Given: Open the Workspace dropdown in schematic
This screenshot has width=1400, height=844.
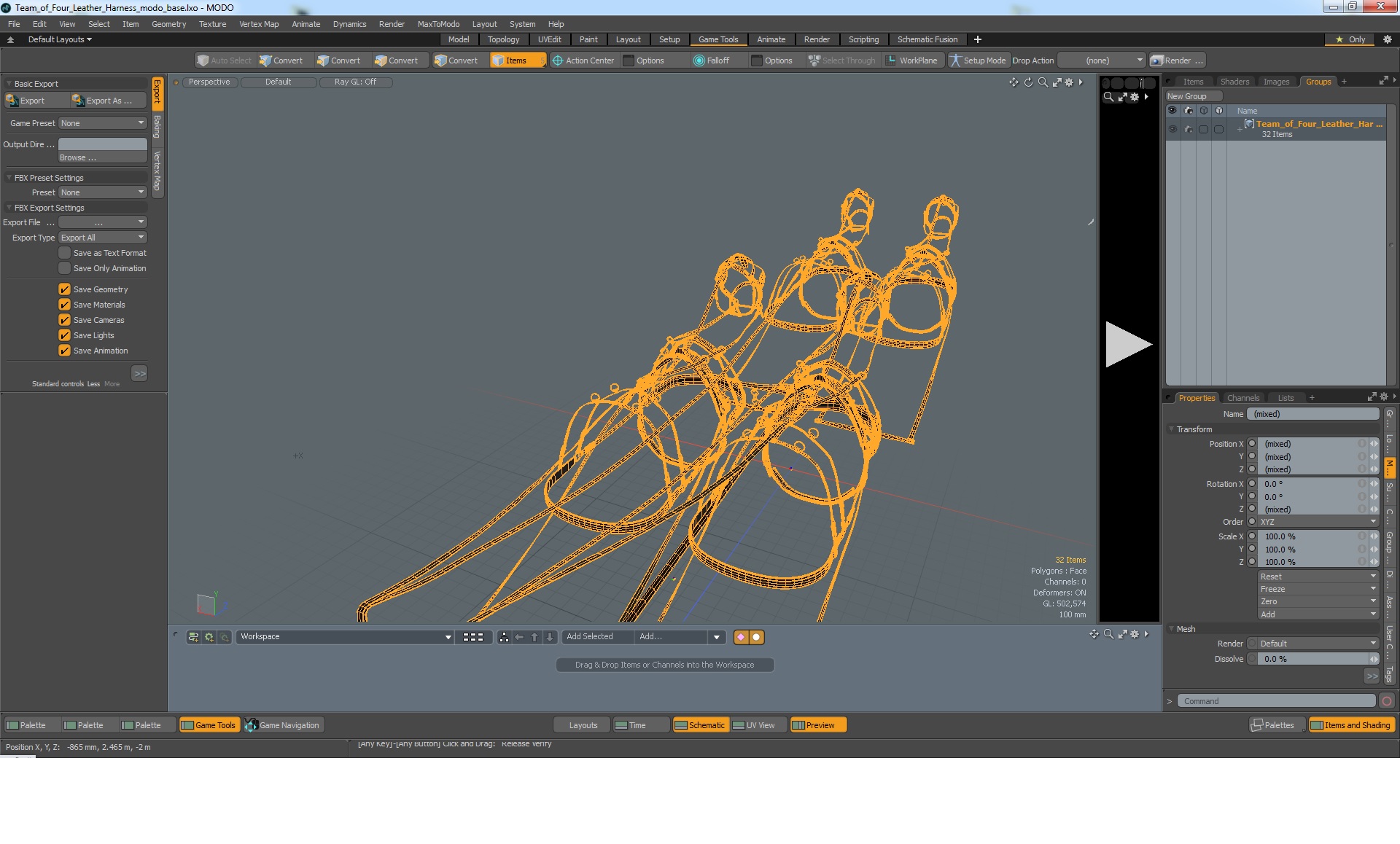Looking at the screenshot, I should click(345, 637).
